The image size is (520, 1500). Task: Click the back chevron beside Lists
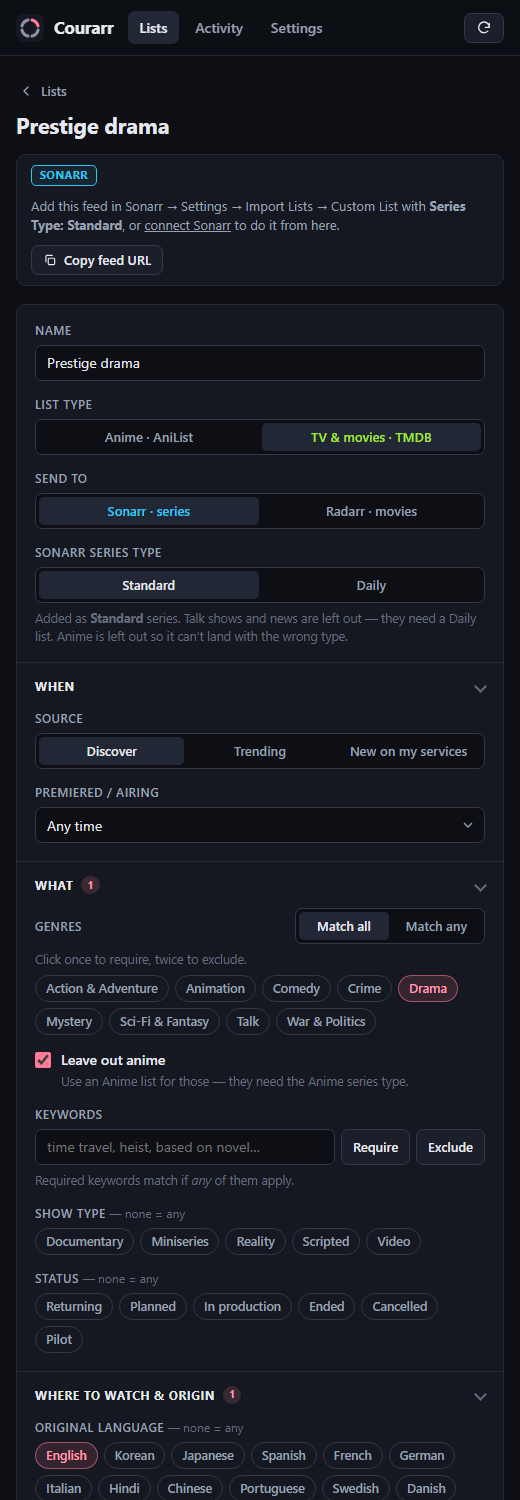click(26, 91)
